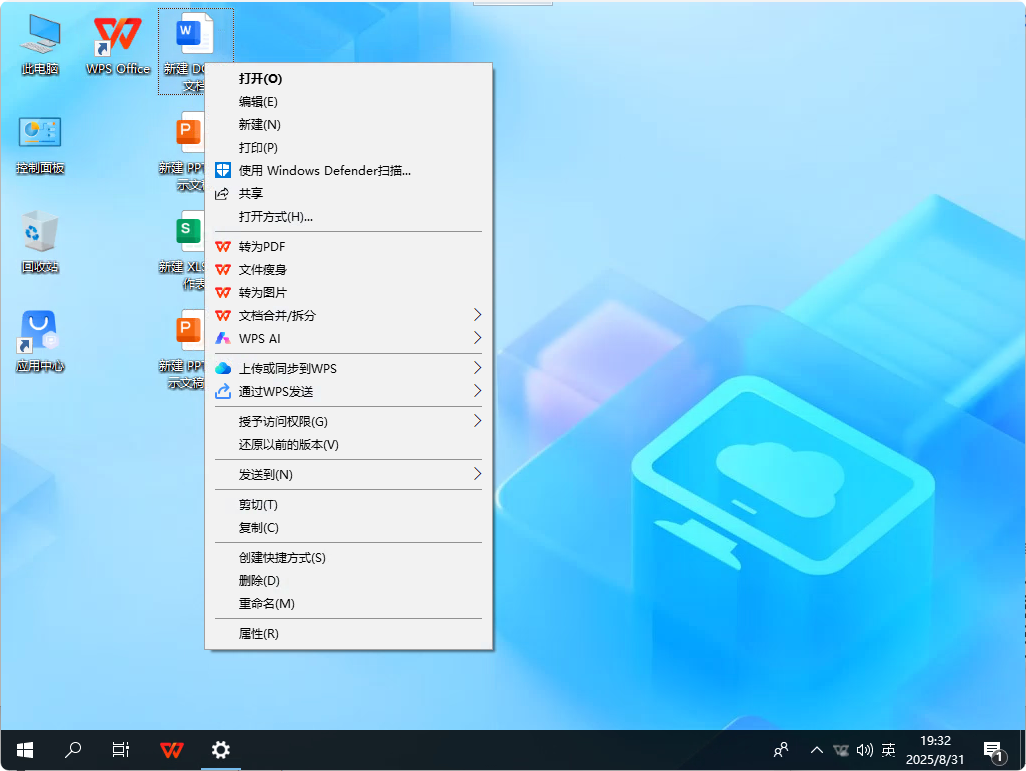Screen dimensions: 1026x771
Task: Open the Windows Start menu
Action: pyautogui.click(x=25, y=750)
